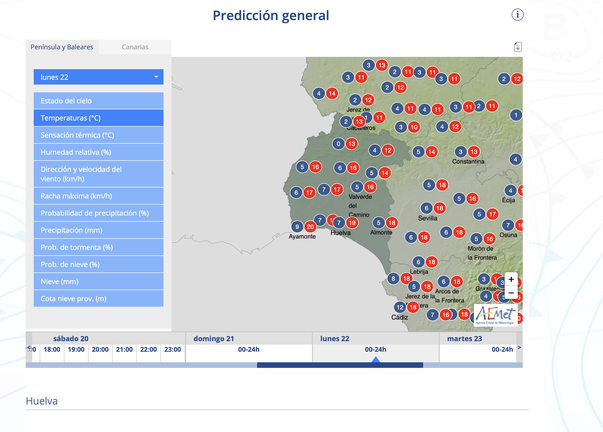Select the Estado del cielo layer
The height and width of the screenshot is (432, 603).
coord(98,101)
